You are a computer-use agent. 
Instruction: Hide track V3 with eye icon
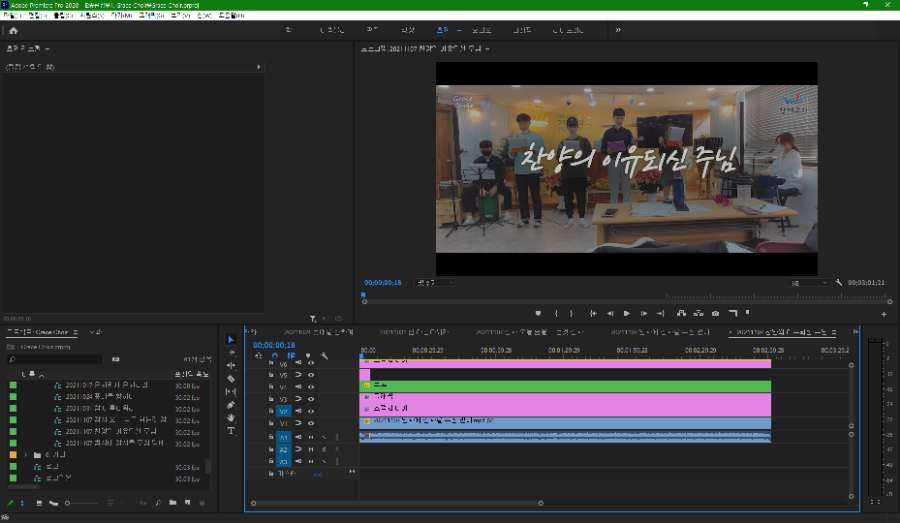pyautogui.click(x=311, y=399)
